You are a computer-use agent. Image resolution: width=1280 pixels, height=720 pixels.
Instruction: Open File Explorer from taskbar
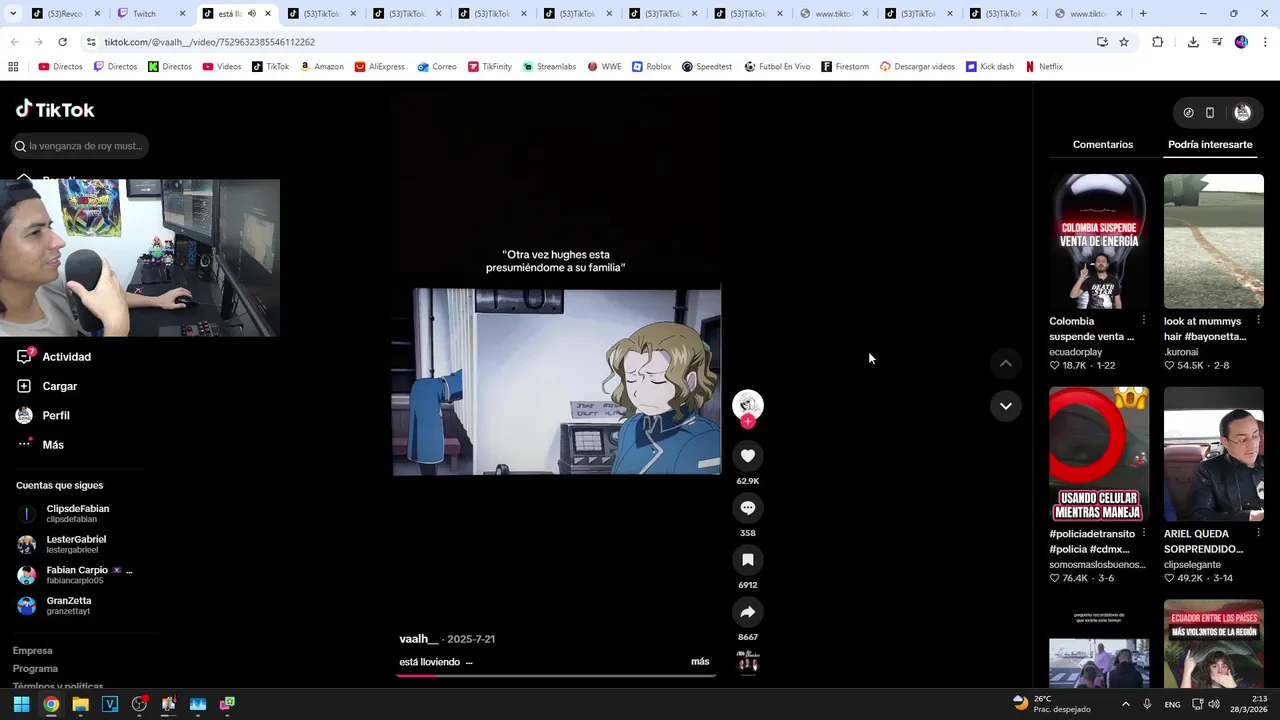(x=80, y=704)
